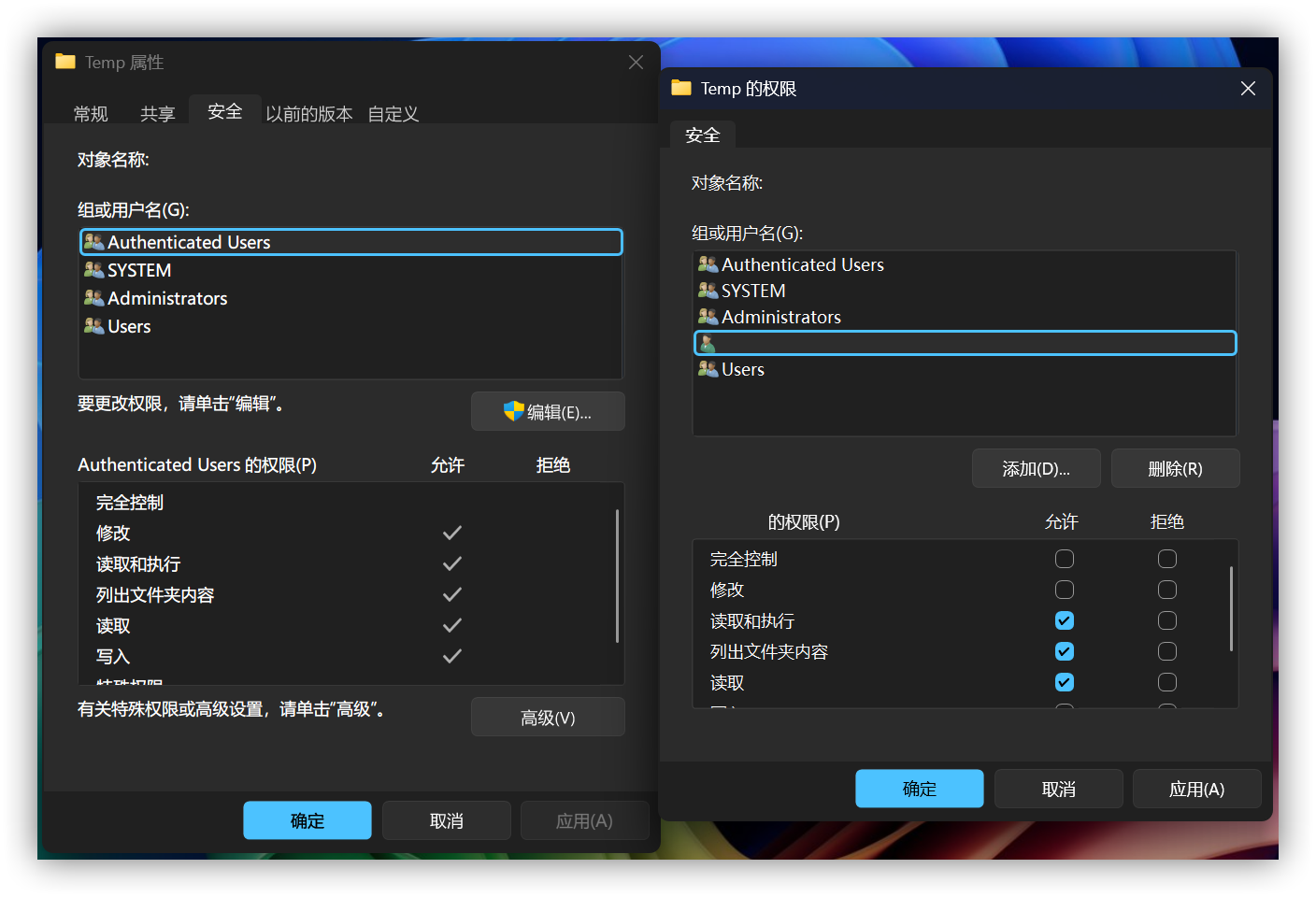Click the SYSTEM group icon in Temp 的权限
The image size is (1316, 897).
pos(708,291)
